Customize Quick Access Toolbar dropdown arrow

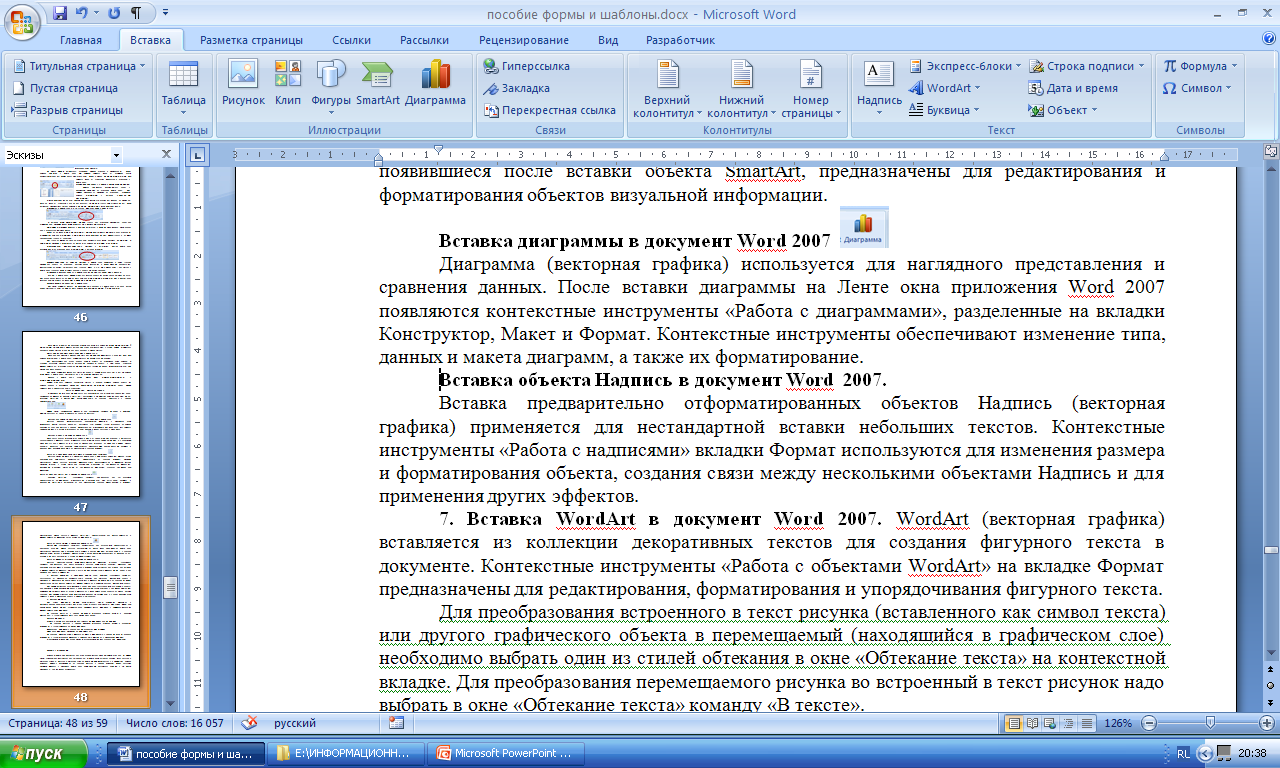tap(165, 15)
